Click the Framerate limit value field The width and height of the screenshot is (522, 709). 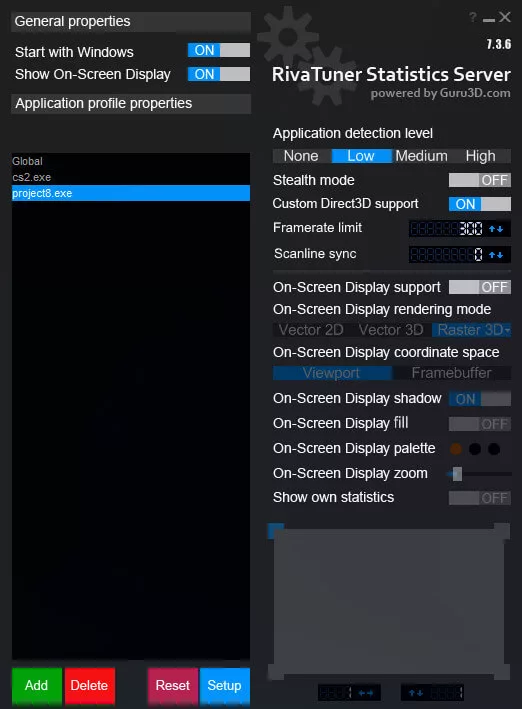click(x=447, y=229)
